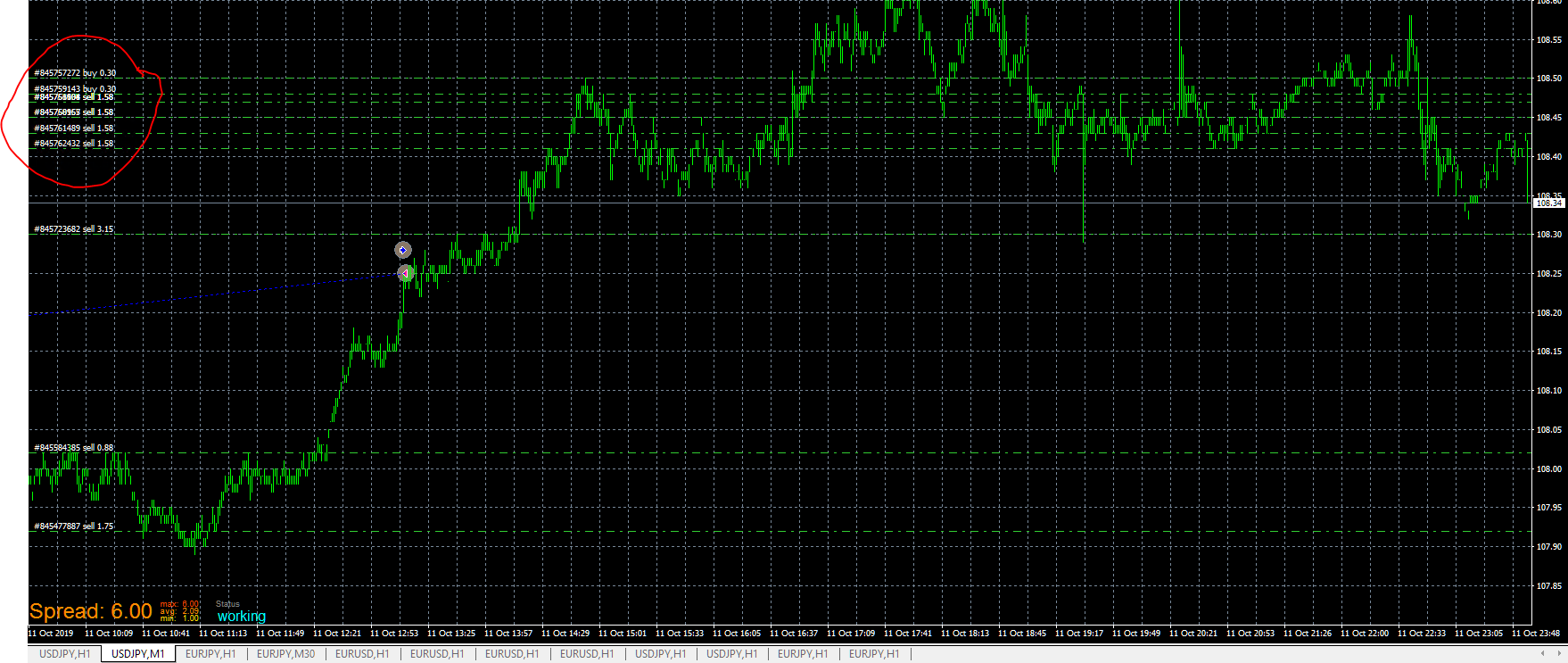Select order #845477887 sell 1.75 label
This screenshot has width=1568, height=663.
(74, 526)
